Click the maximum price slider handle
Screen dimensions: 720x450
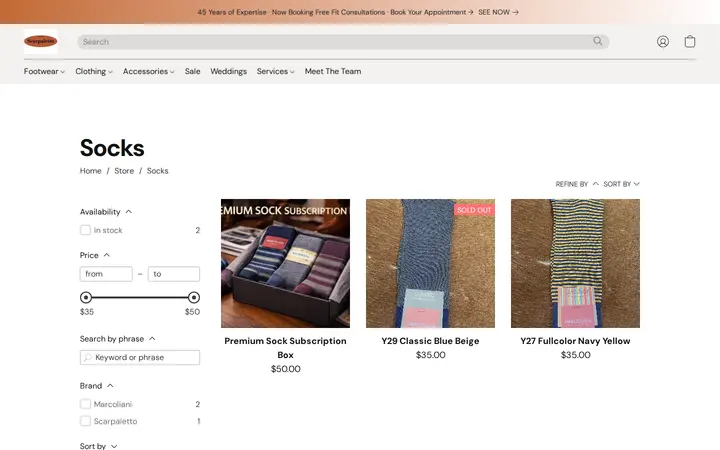tap(194, 298)
